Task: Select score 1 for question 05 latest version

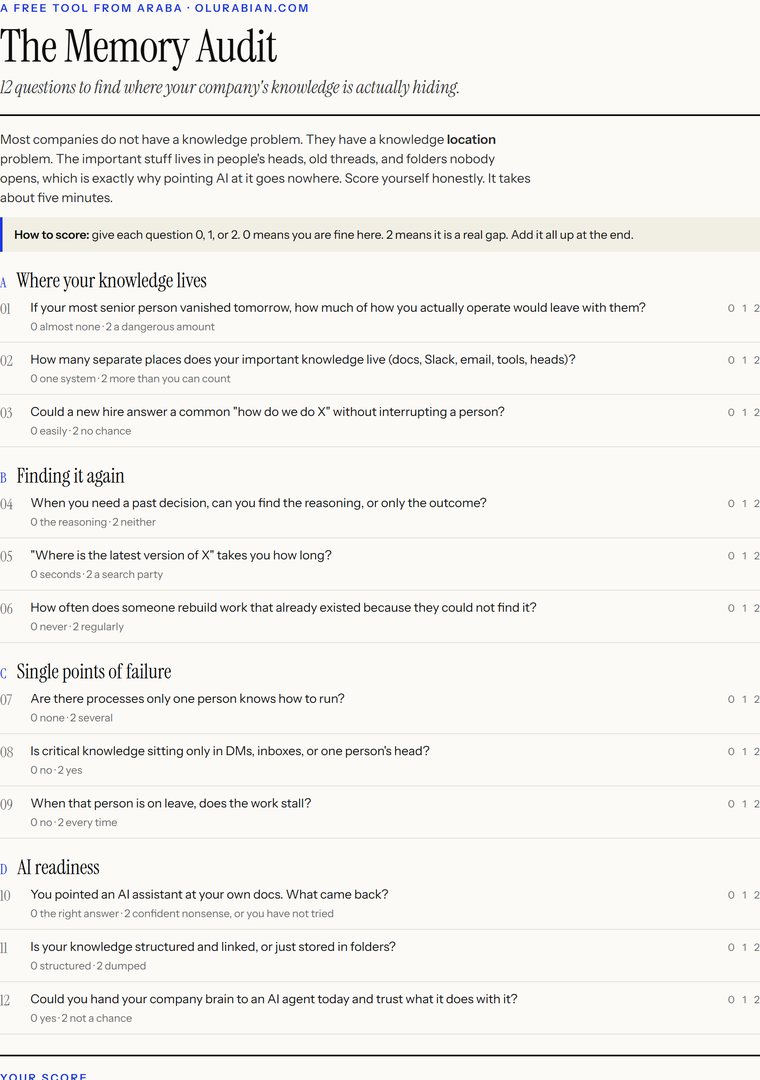Action: (744, 556)
